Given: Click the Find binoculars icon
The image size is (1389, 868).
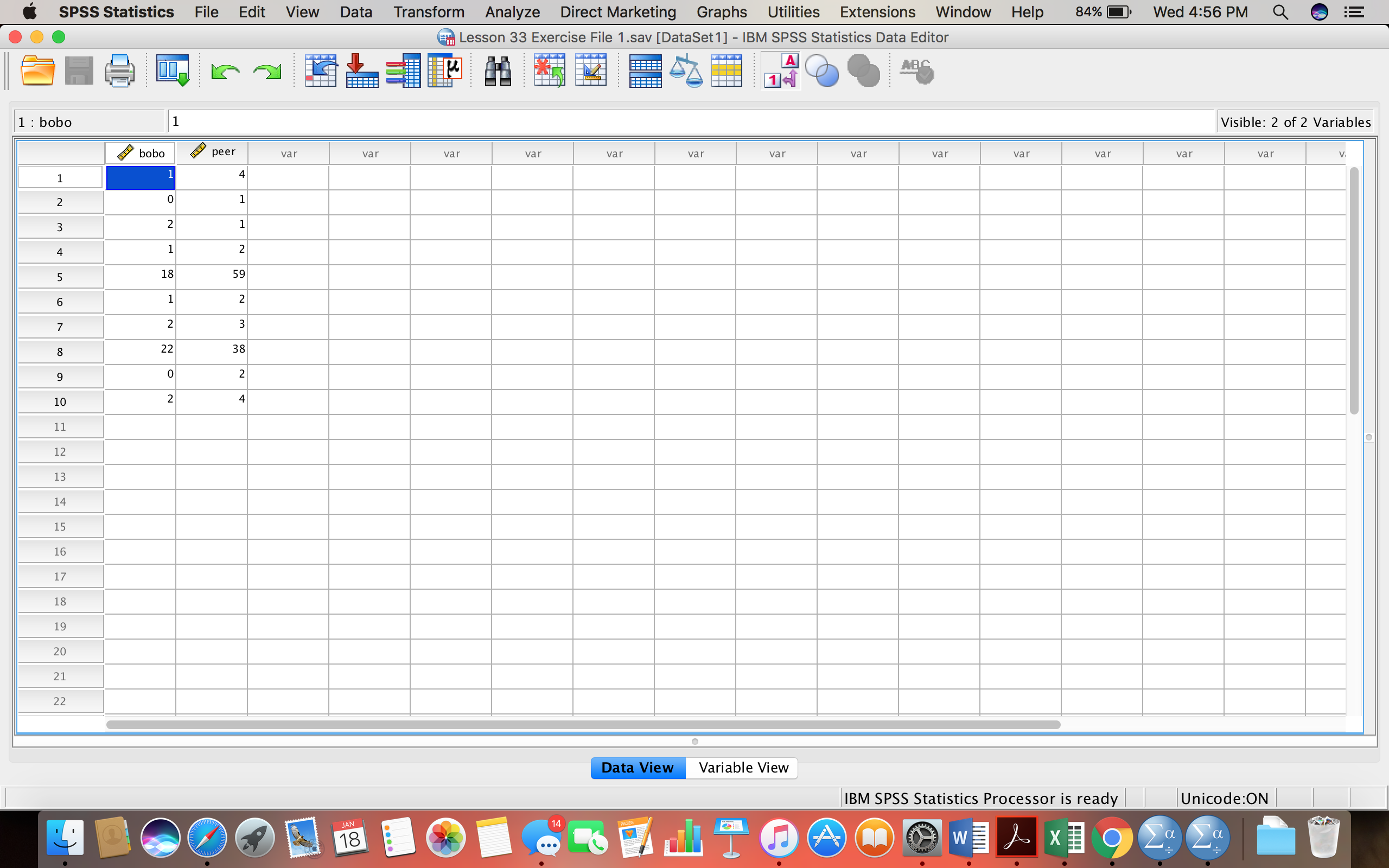Looking at the screenshot, I should pyautogui.click(x=498, y=71).
